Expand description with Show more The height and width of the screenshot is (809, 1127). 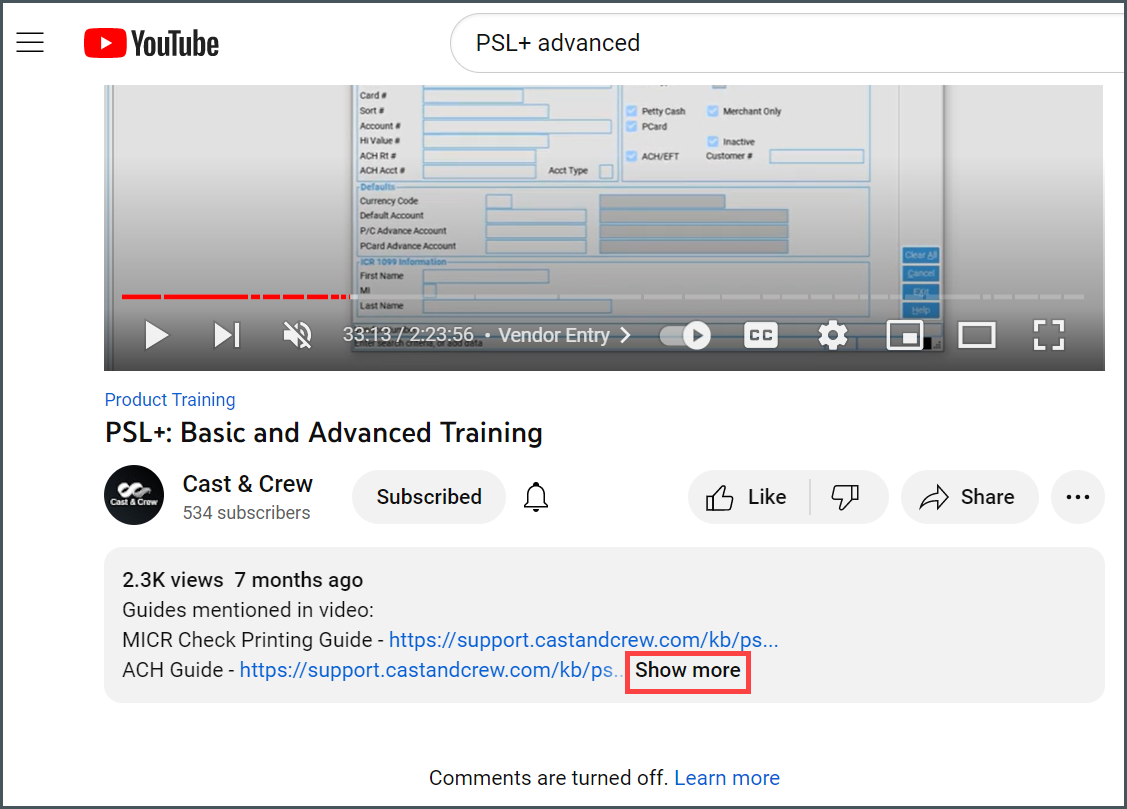click(688, 670)
